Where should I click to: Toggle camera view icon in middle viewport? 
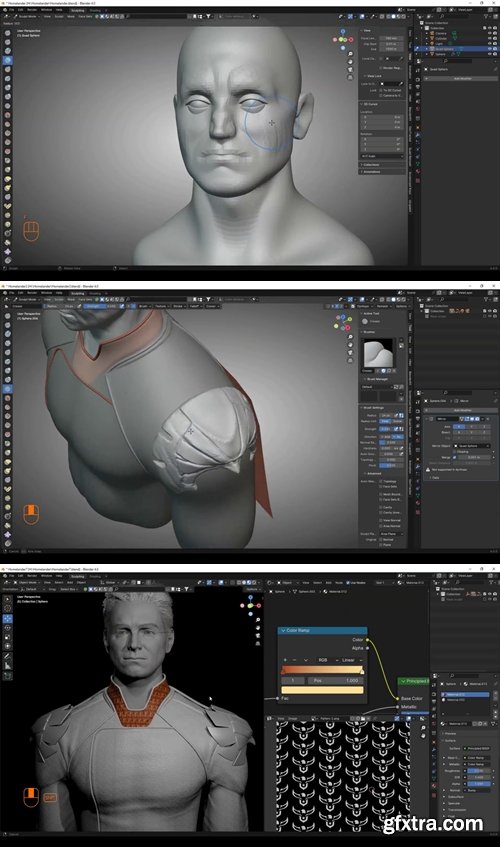(350, 352)
